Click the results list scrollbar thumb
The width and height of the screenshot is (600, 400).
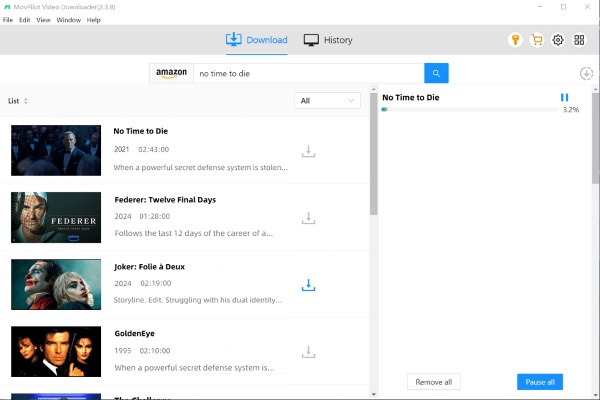click(x=373, y=154)
